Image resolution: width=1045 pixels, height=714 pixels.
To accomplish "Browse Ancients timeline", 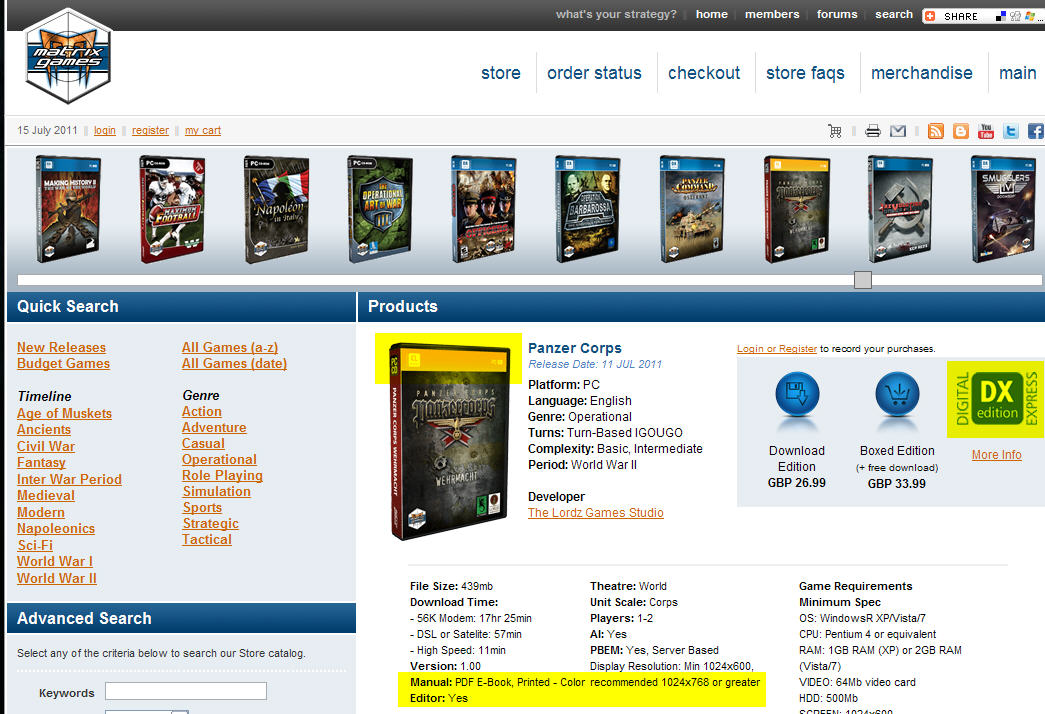I will [x=44, y=429].
